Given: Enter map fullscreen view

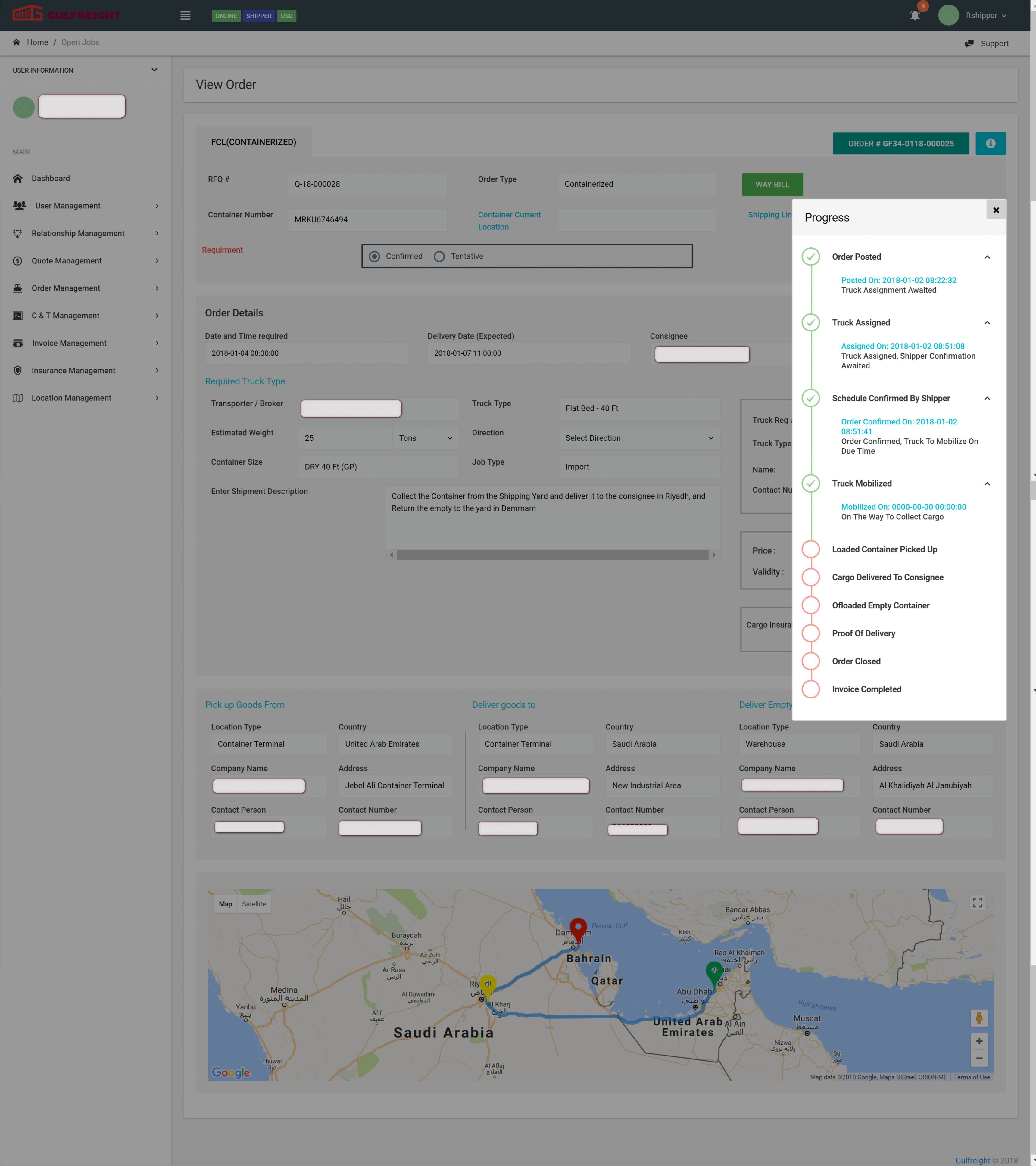Looking at the screenshot, I should pyautogui.click(x=977, y=903).
